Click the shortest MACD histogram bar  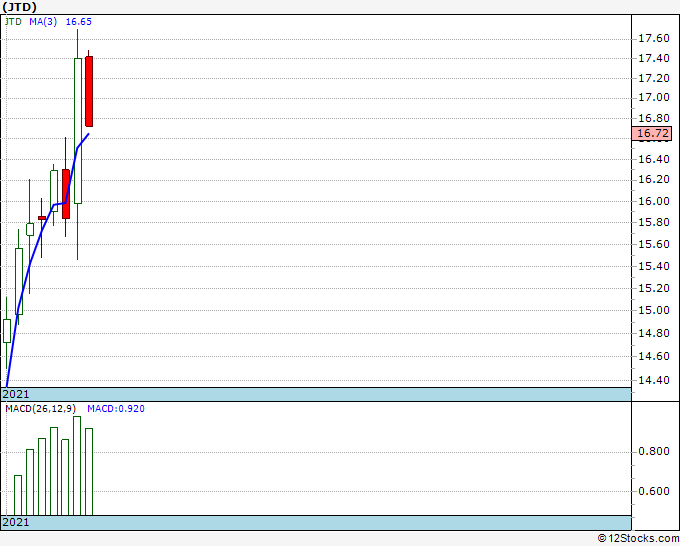18,495
